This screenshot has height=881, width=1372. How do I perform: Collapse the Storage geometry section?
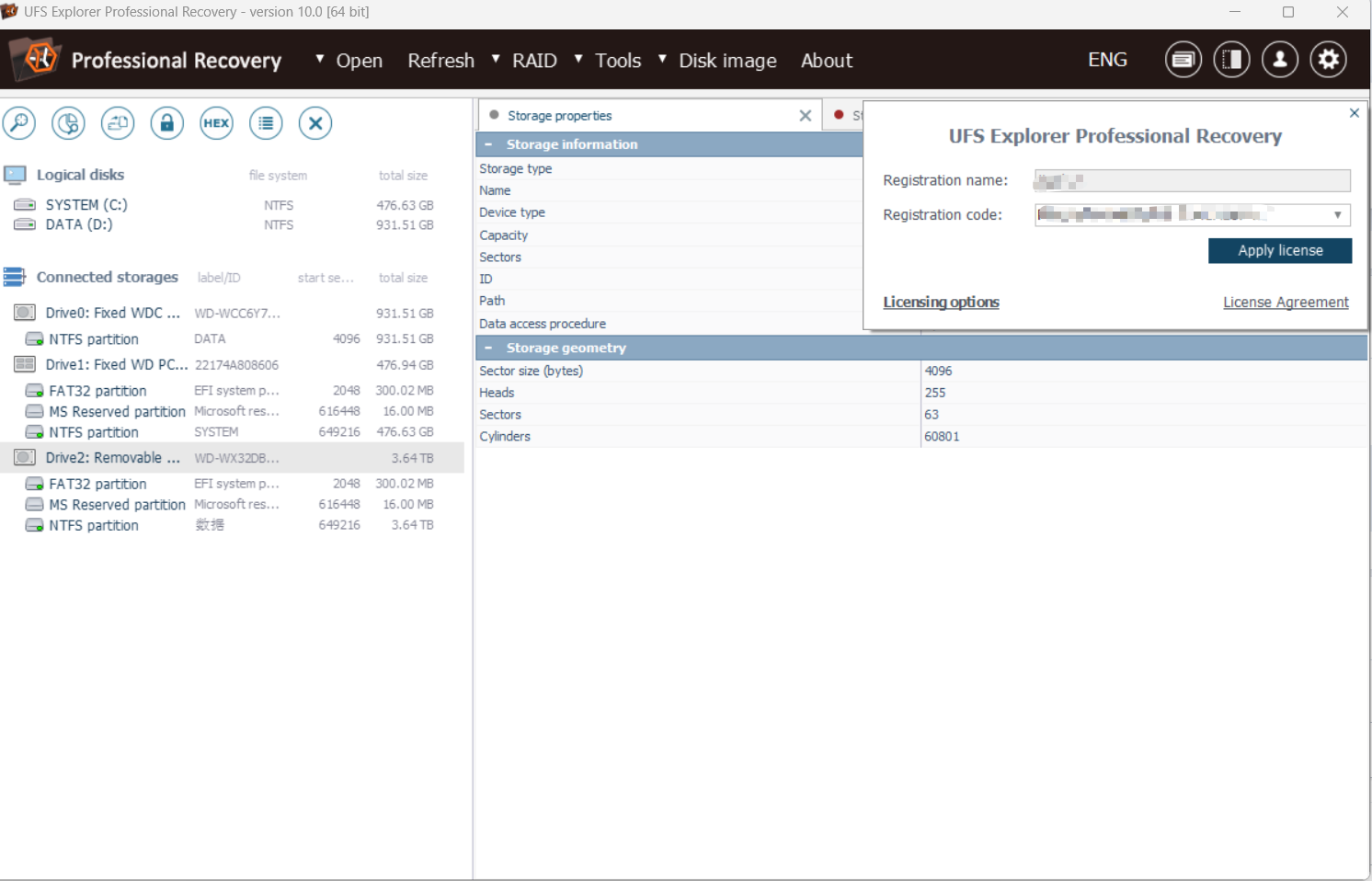pyautogui.click(x=488, y=348)
